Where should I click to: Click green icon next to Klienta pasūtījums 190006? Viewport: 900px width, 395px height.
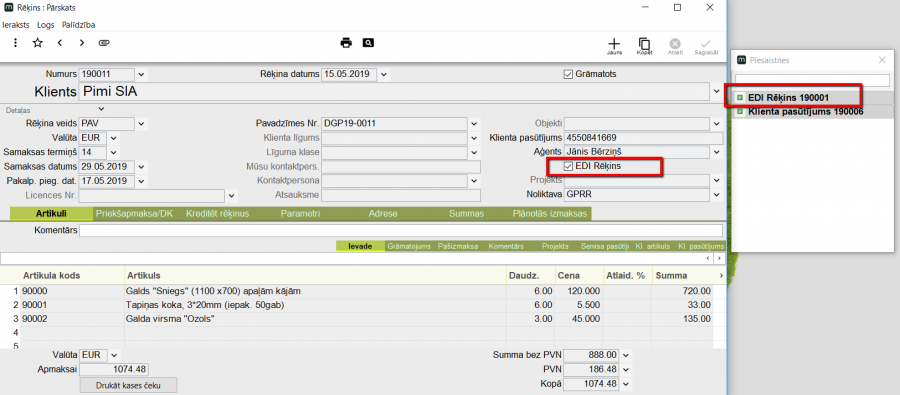pos(740,111)
